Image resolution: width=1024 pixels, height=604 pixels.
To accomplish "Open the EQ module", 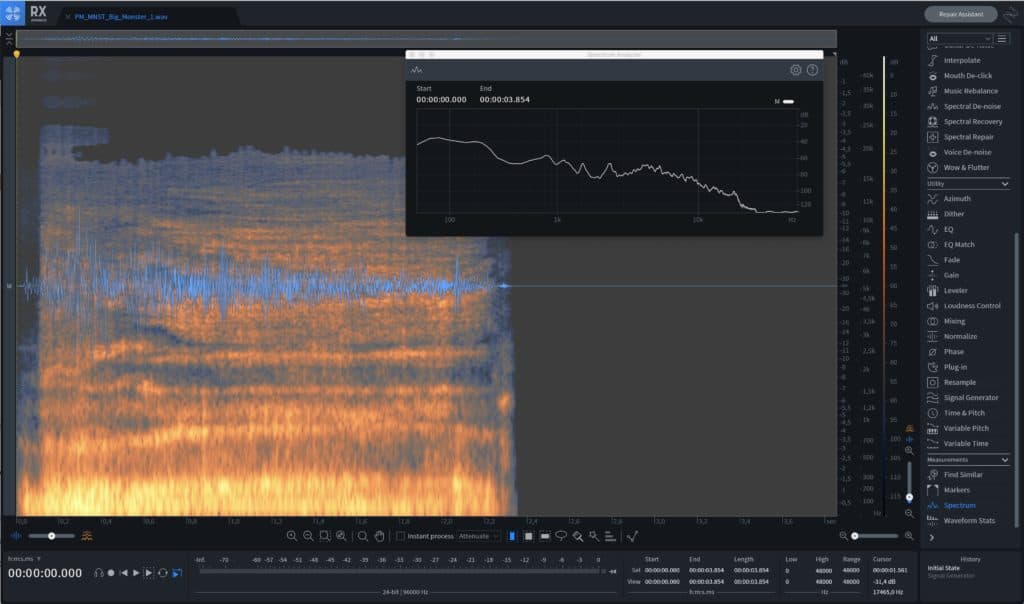I will click(948, 229).
